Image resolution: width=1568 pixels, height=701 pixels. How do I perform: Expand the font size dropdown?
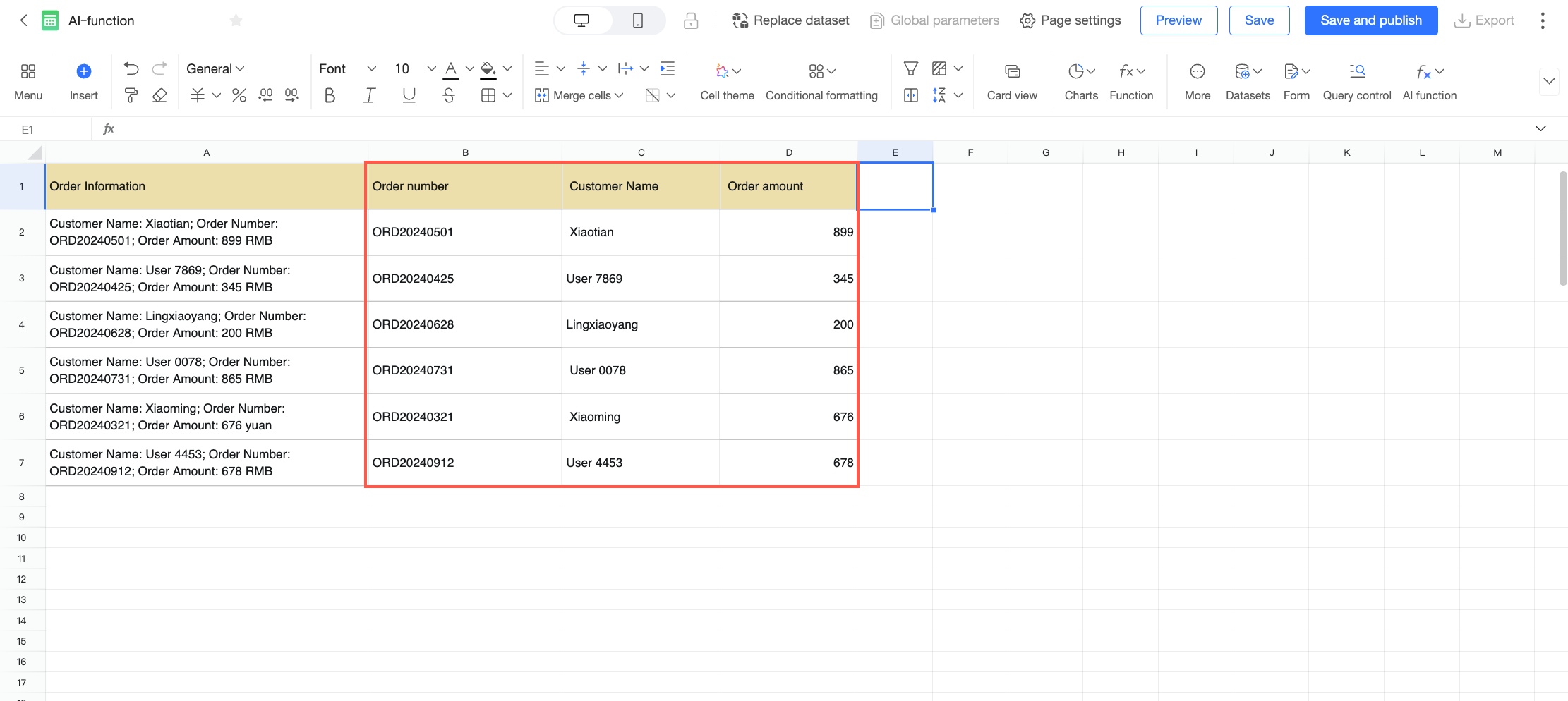point(431,68)
